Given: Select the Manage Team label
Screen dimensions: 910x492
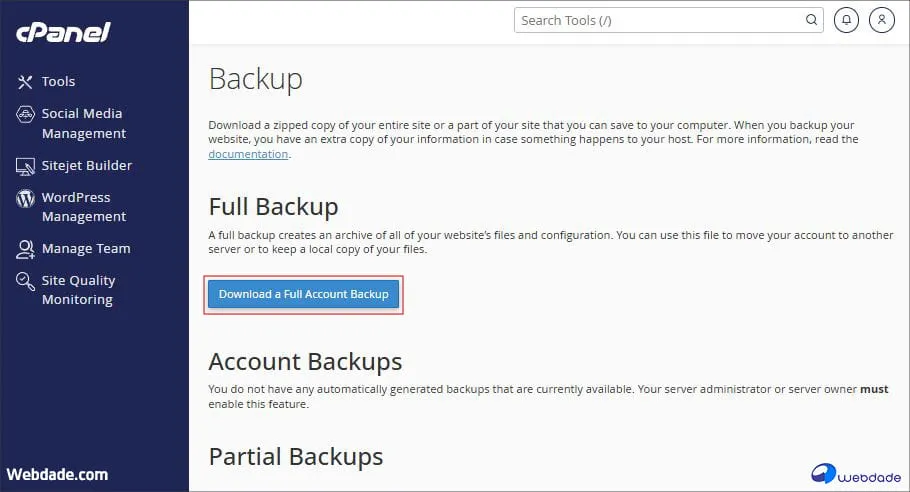Looking at the screenshot, I should [x=86, y=249].
